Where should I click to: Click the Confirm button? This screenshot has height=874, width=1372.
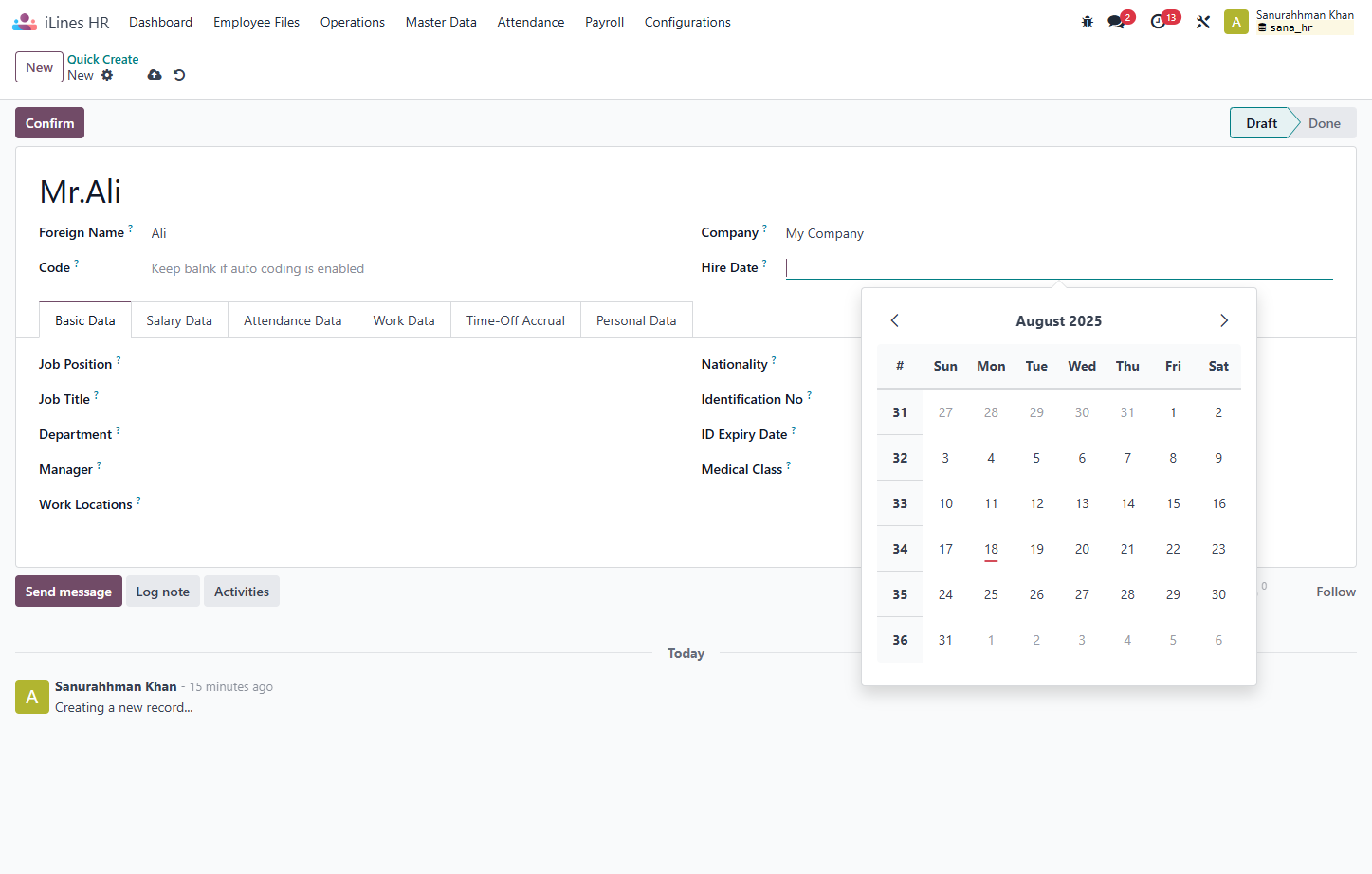49,123
